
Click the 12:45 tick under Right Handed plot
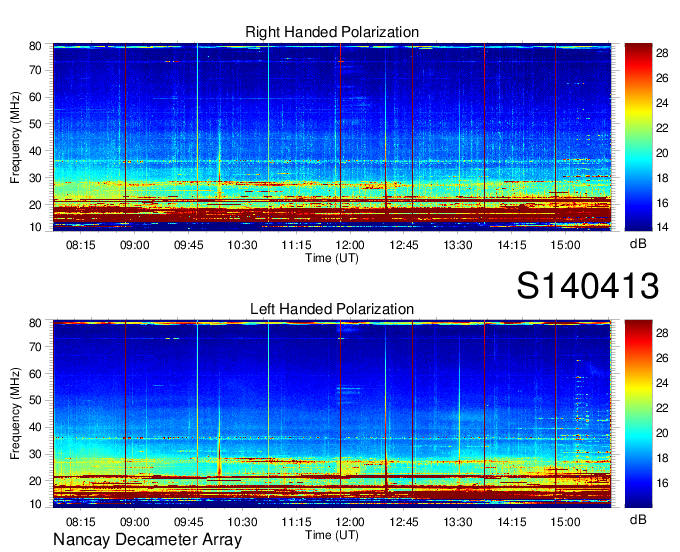pyautogui.click(x=404, y=245)
